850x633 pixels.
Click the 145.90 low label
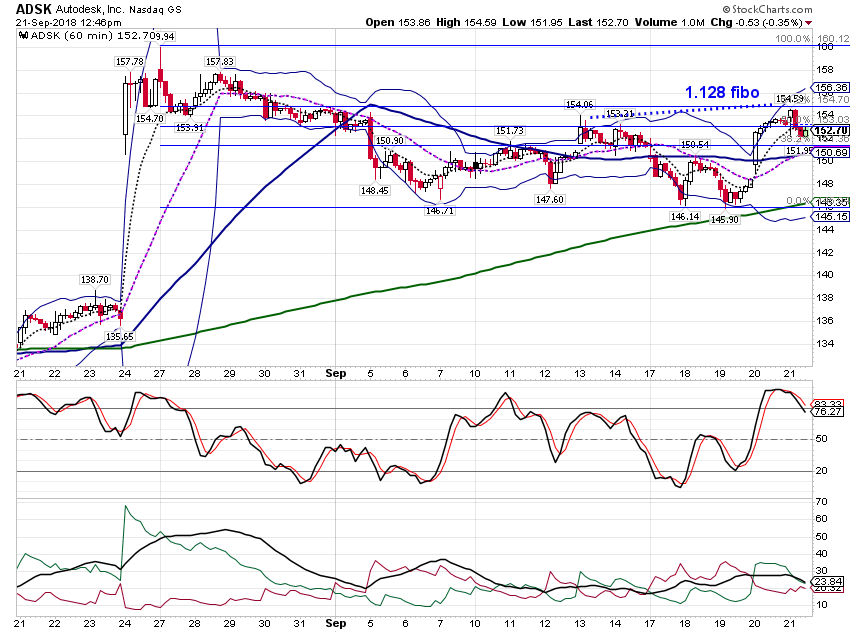(725, 219)
